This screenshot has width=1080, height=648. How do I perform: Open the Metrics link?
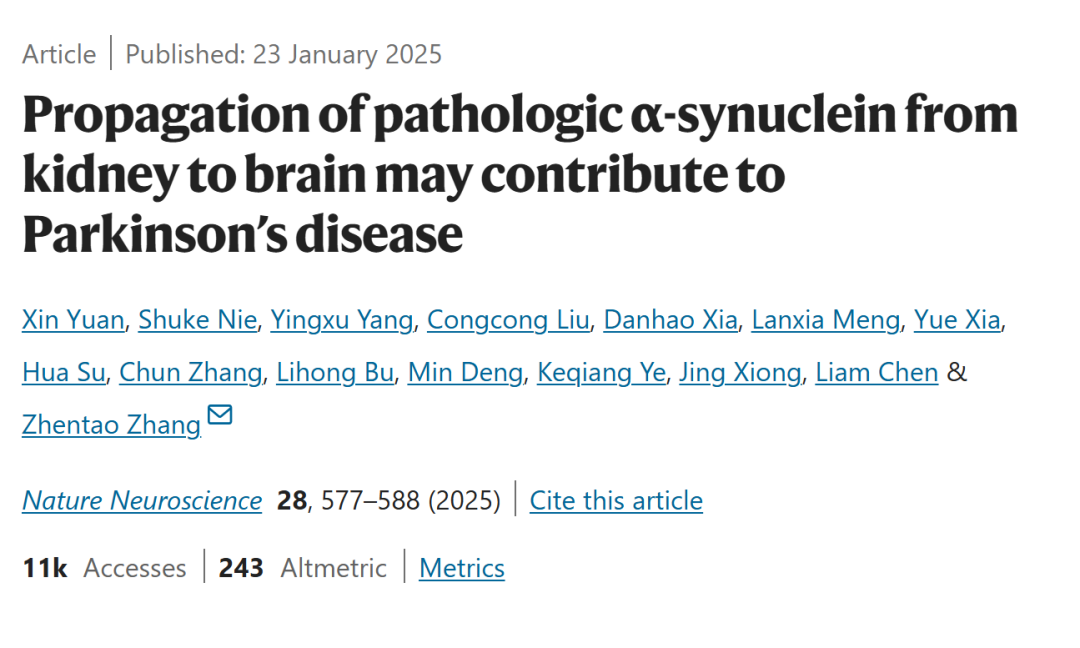[461, 568]
